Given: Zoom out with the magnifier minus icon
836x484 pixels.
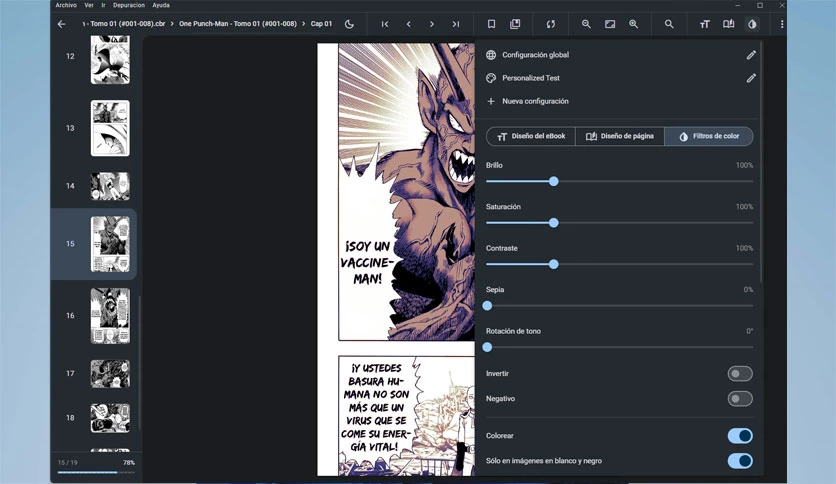Looking at the screenshot, I should click(x=586, y=24).
